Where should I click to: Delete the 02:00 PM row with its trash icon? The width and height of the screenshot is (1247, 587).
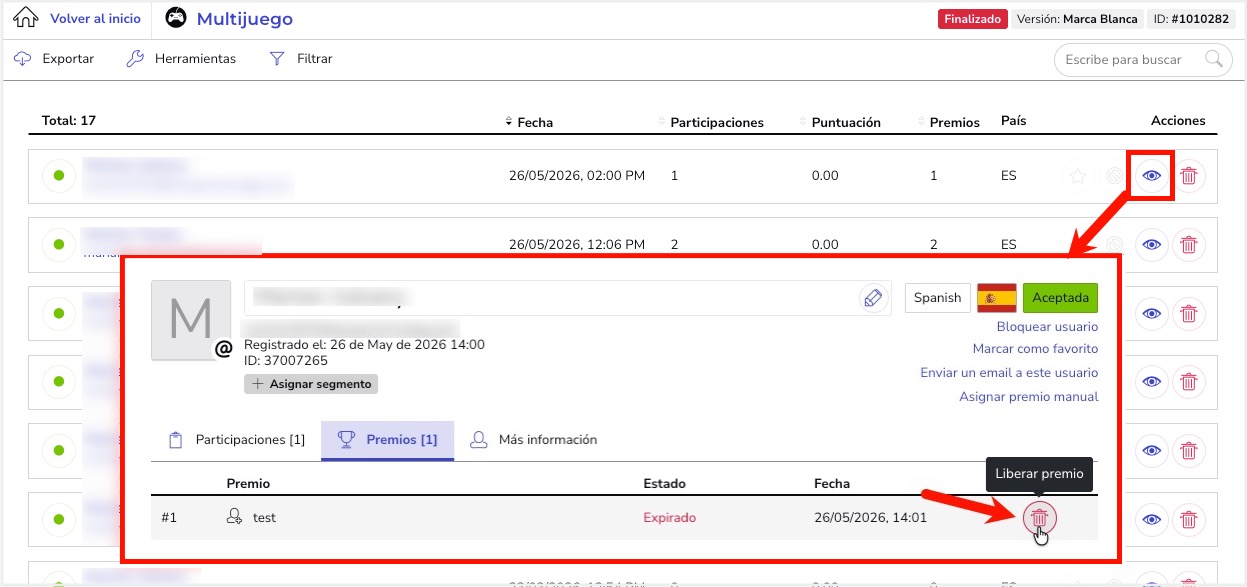[1189, 176]
